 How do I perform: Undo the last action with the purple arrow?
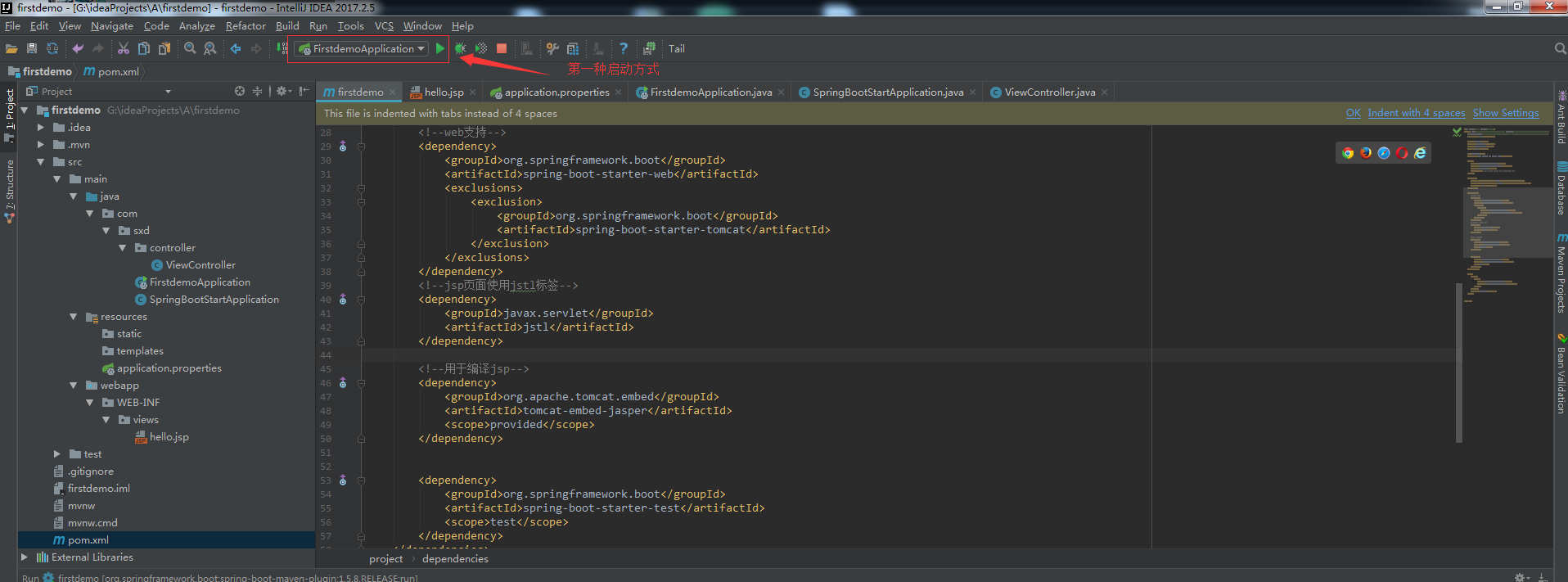click(78, 49)
